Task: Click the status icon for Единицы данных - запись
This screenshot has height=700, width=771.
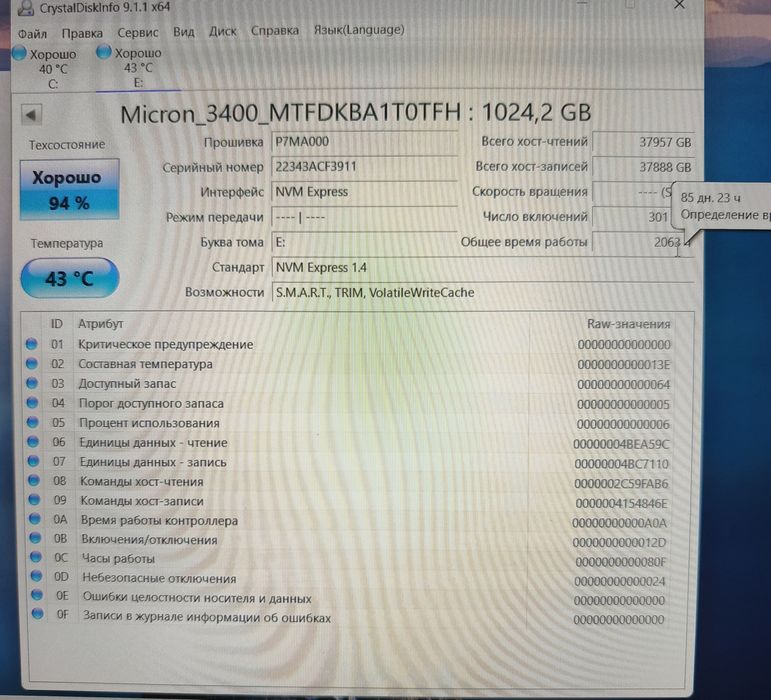Action: click(x=33, y=461)
